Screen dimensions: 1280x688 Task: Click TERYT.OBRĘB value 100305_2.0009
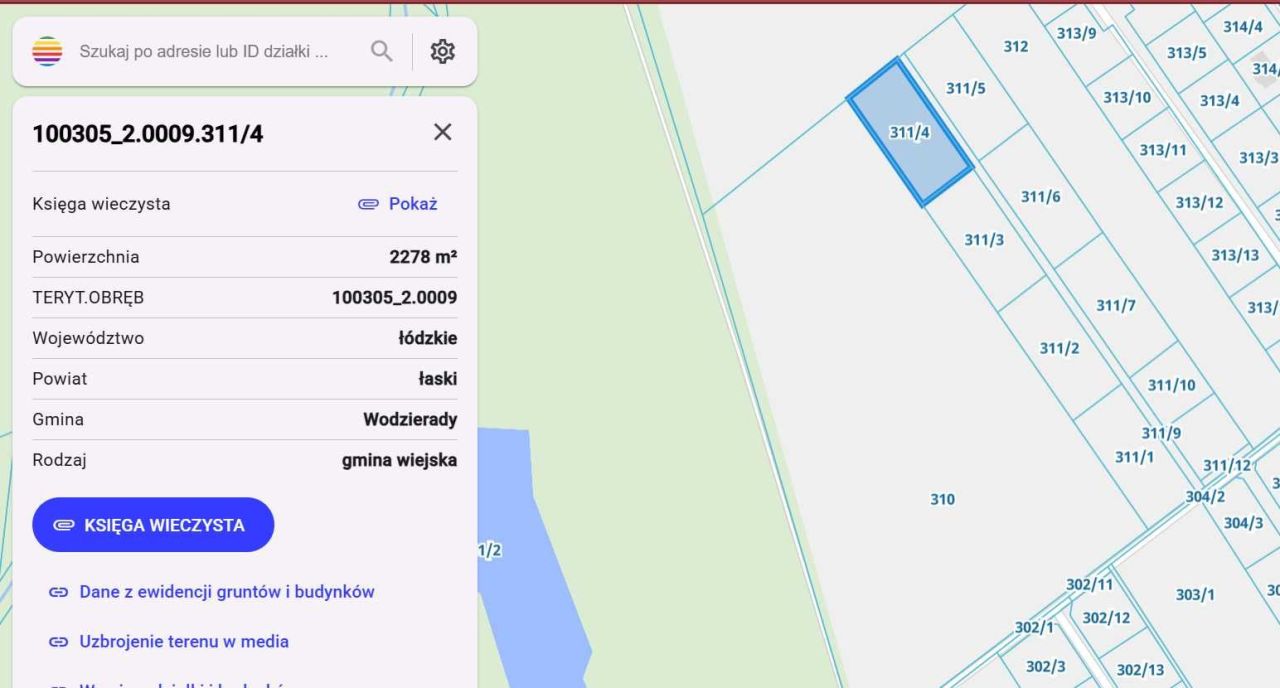click(x=394, y=298)
